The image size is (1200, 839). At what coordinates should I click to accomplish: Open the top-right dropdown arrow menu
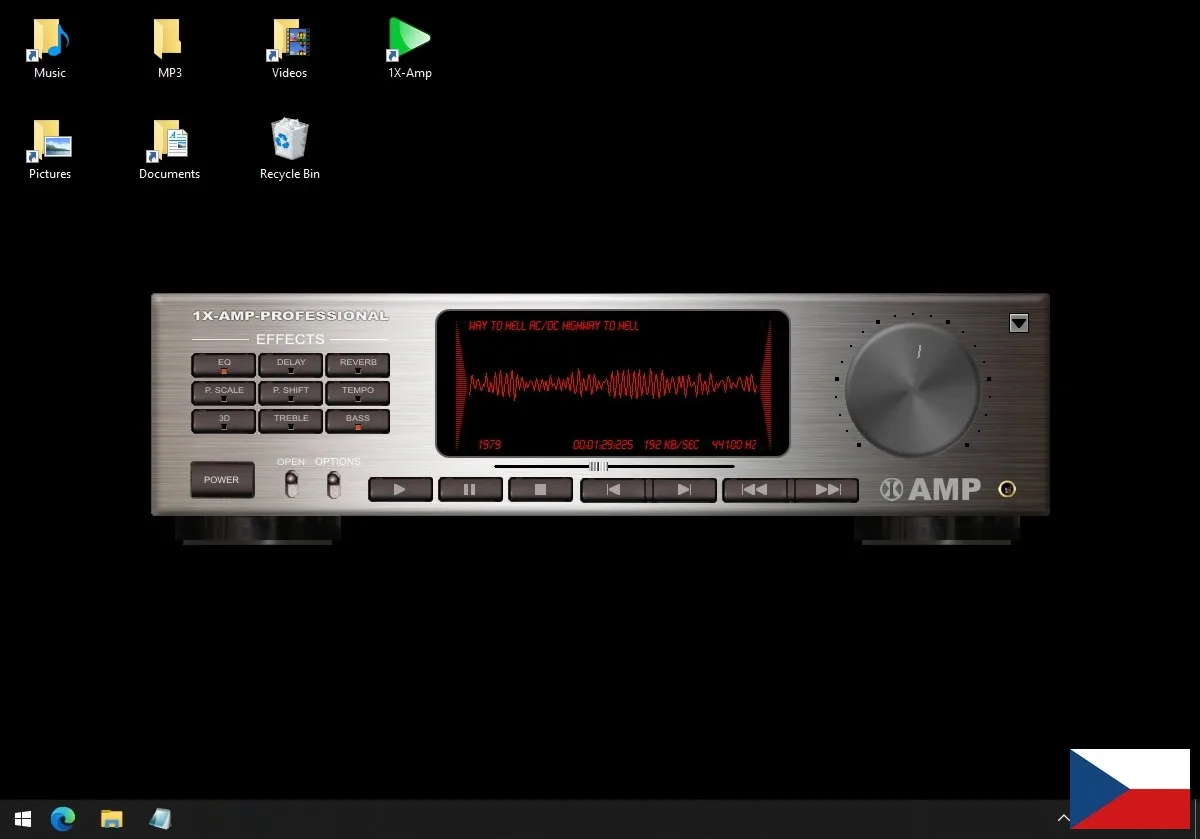click(x=1018, y=323)
